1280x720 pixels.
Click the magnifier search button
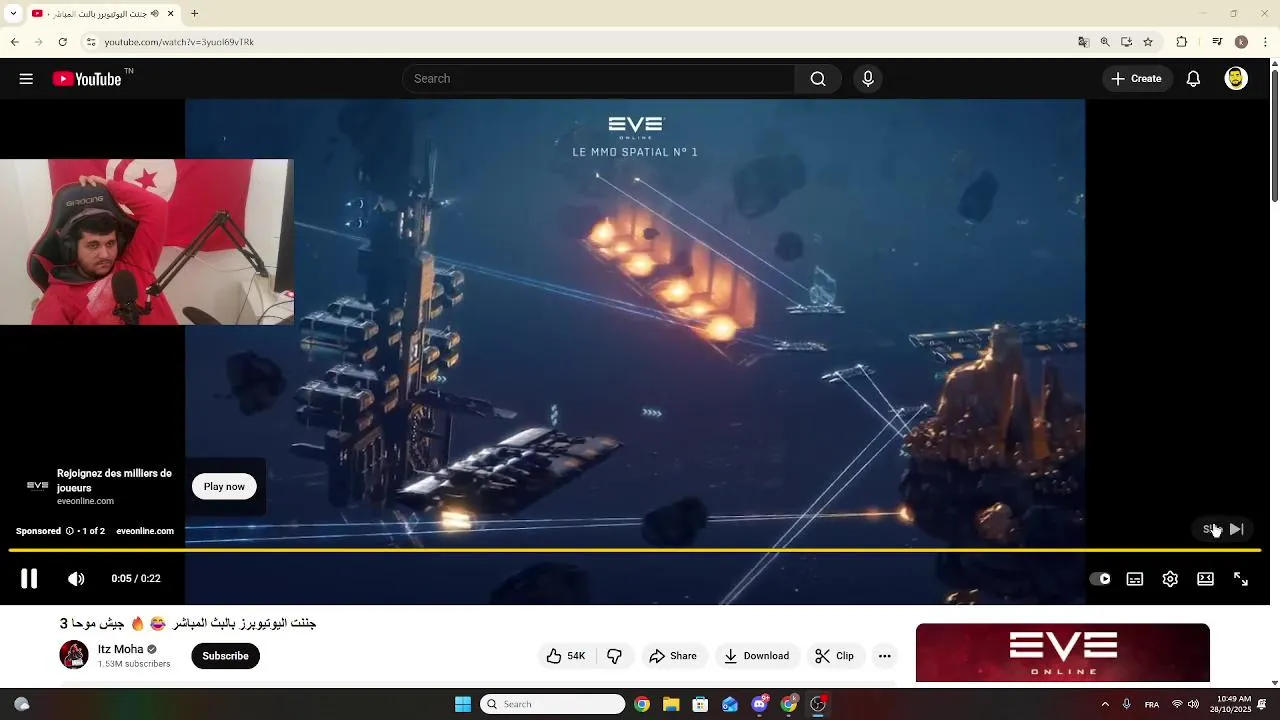click(818, 79)
